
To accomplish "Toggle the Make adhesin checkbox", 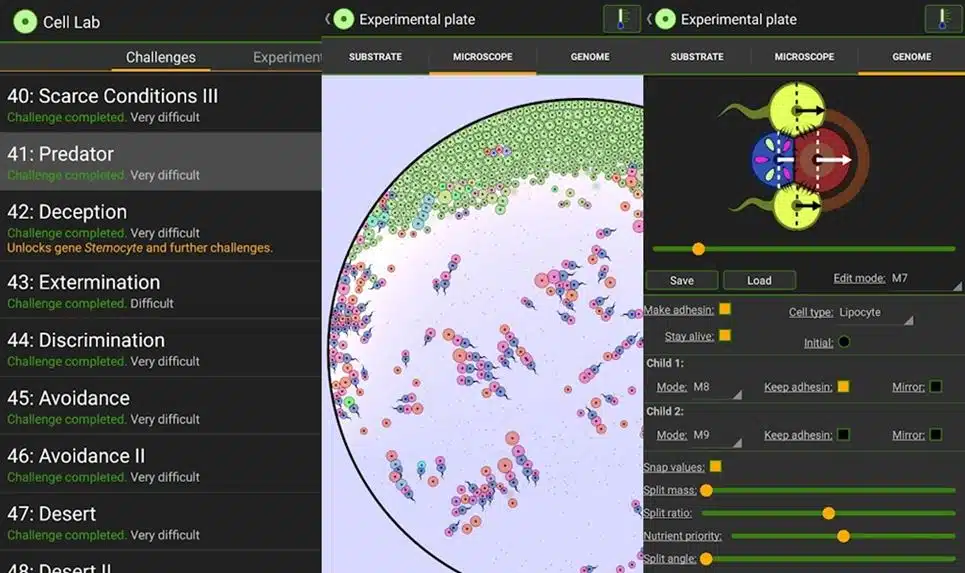I will (x=725, y=309).
